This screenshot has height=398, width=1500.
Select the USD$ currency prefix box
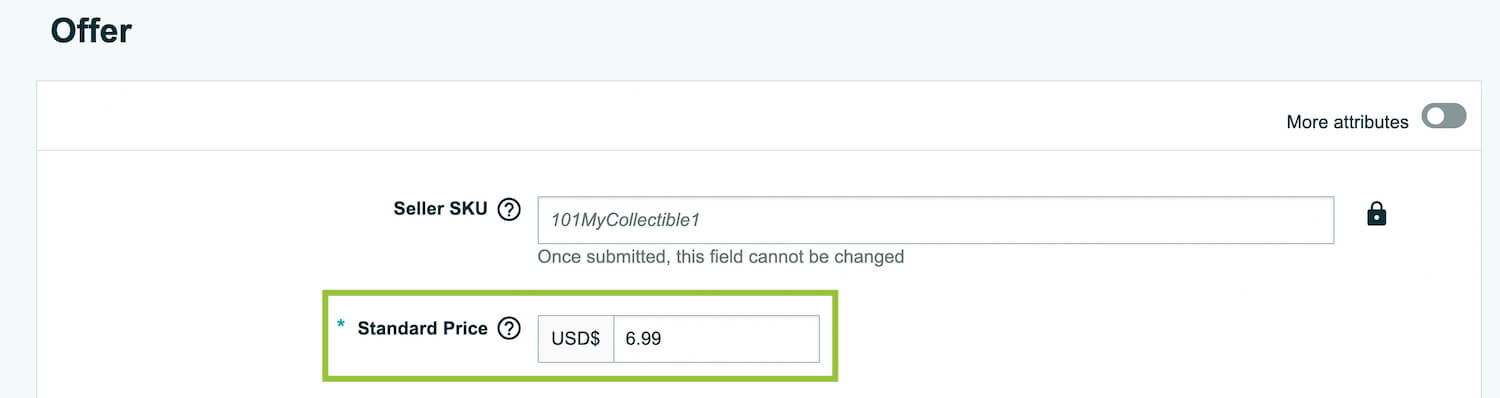pyautogui.click(x=576, y=339)
